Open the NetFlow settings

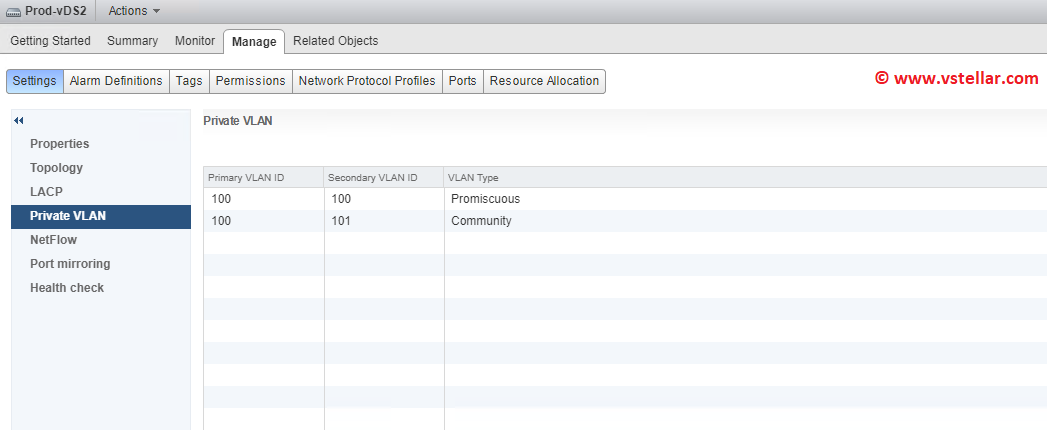[x=53, y=240]
